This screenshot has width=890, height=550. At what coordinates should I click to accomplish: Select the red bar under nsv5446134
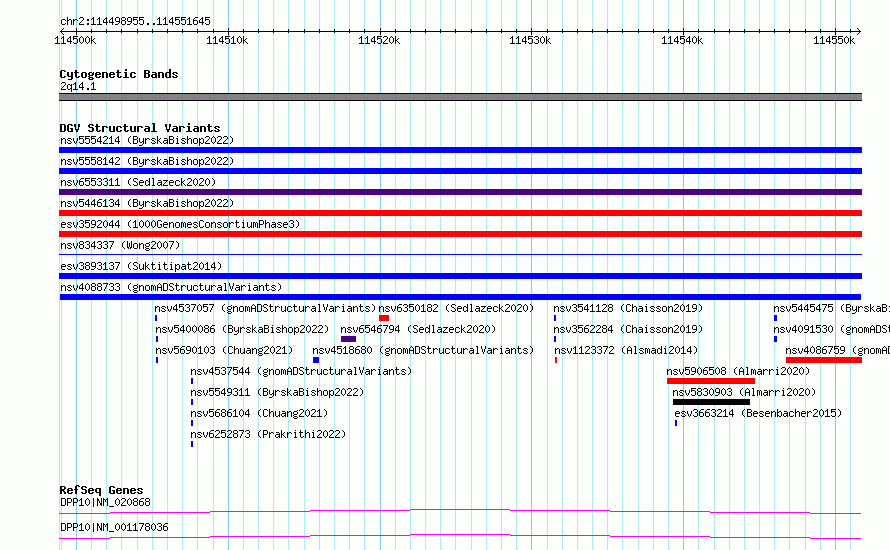tap(460, 213)
